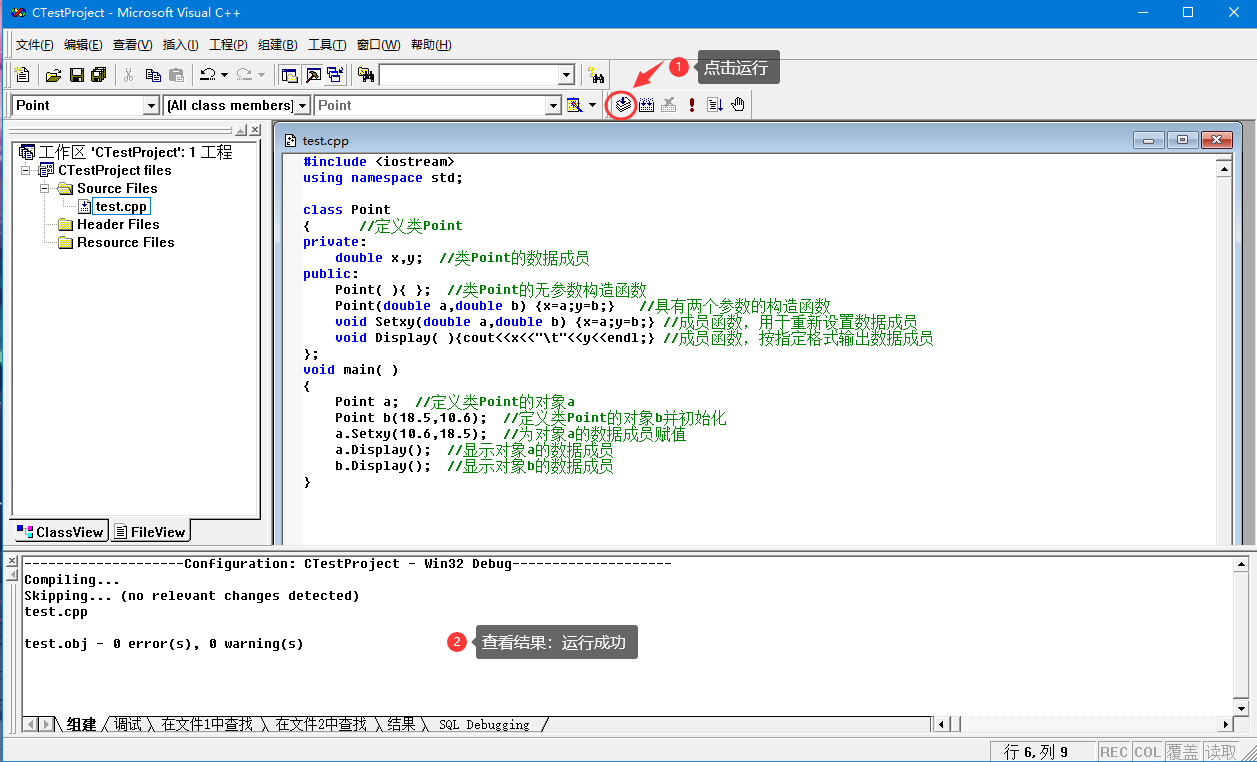Close the workspace panel with its X

click(255, 130)
